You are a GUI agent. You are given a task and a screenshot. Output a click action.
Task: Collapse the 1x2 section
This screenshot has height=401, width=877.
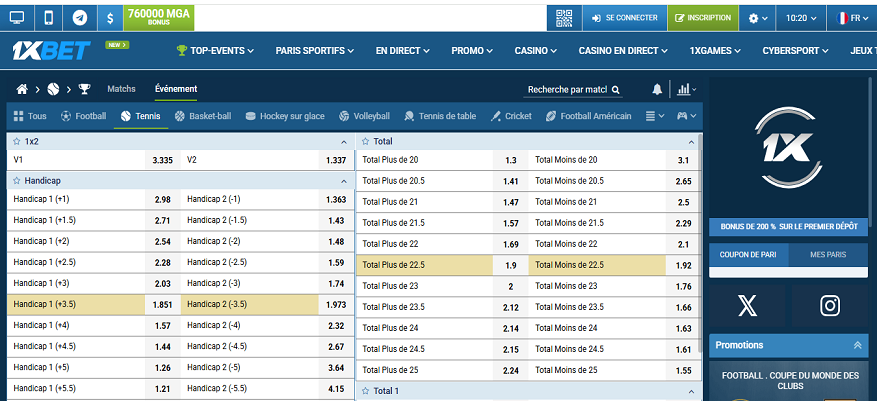[x=343, y=142]
